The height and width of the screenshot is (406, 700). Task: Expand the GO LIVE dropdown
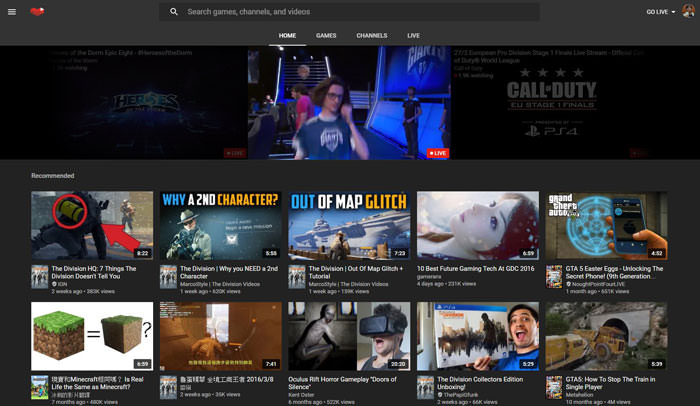click(x=660, y=12)
